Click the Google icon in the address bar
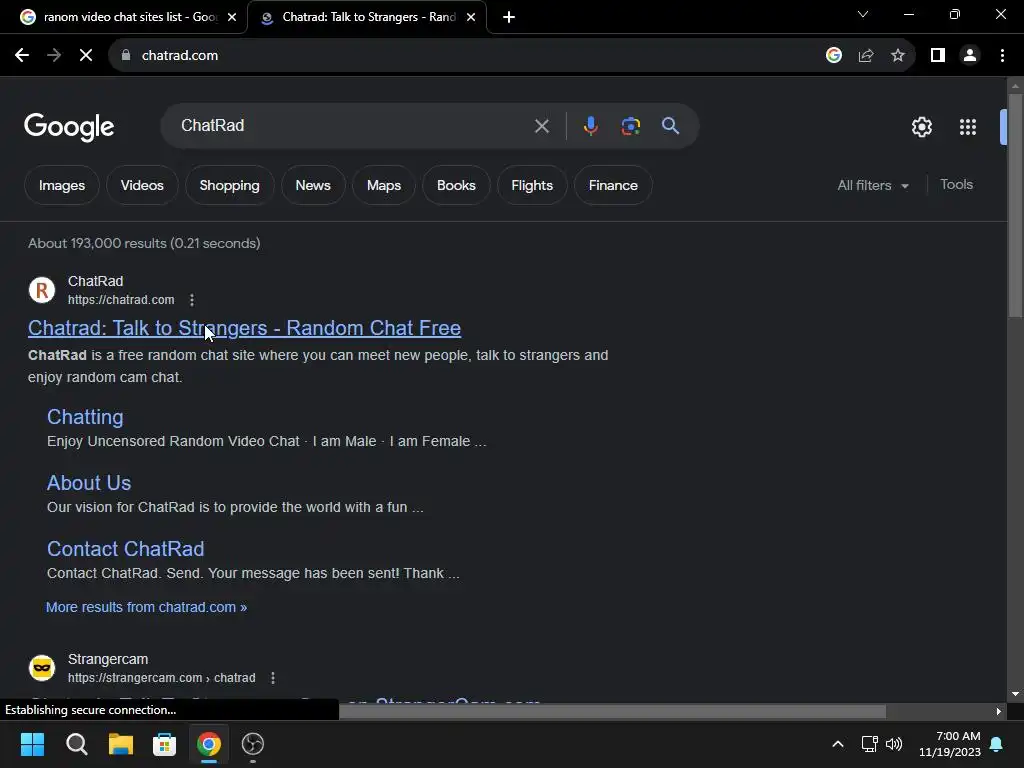Screen dimensions: 1024x768 pos(833,56)
